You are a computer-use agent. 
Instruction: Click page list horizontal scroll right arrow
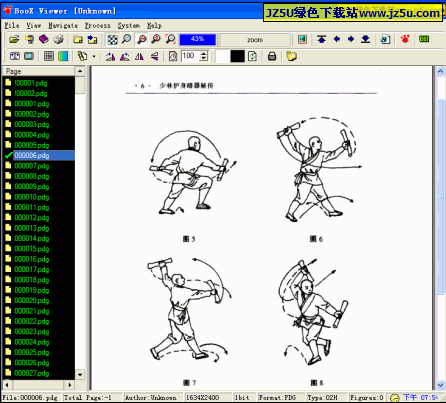[x=70, y=385]
